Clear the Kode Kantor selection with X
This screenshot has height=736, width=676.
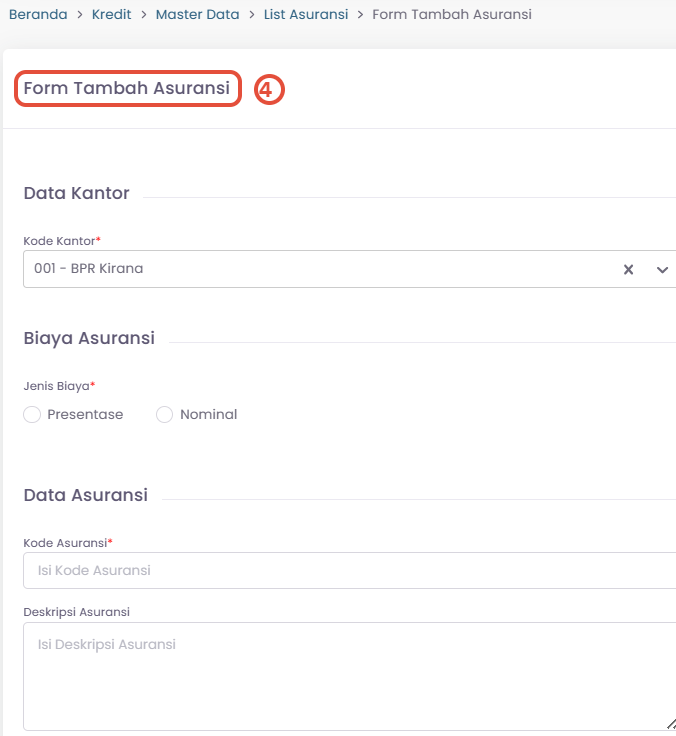628,269
